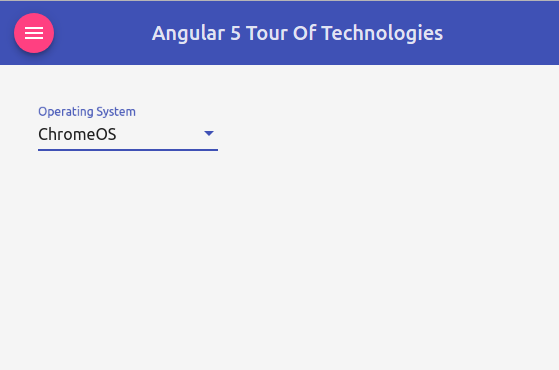Click the Angular 5 Tour Of Technologies title
The height and width of the screenshot is (370, 559).
point(297,33)
